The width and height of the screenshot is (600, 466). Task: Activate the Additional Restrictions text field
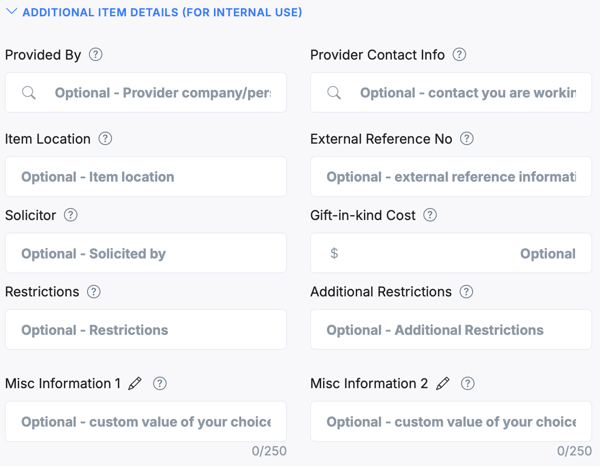(451, 330)
